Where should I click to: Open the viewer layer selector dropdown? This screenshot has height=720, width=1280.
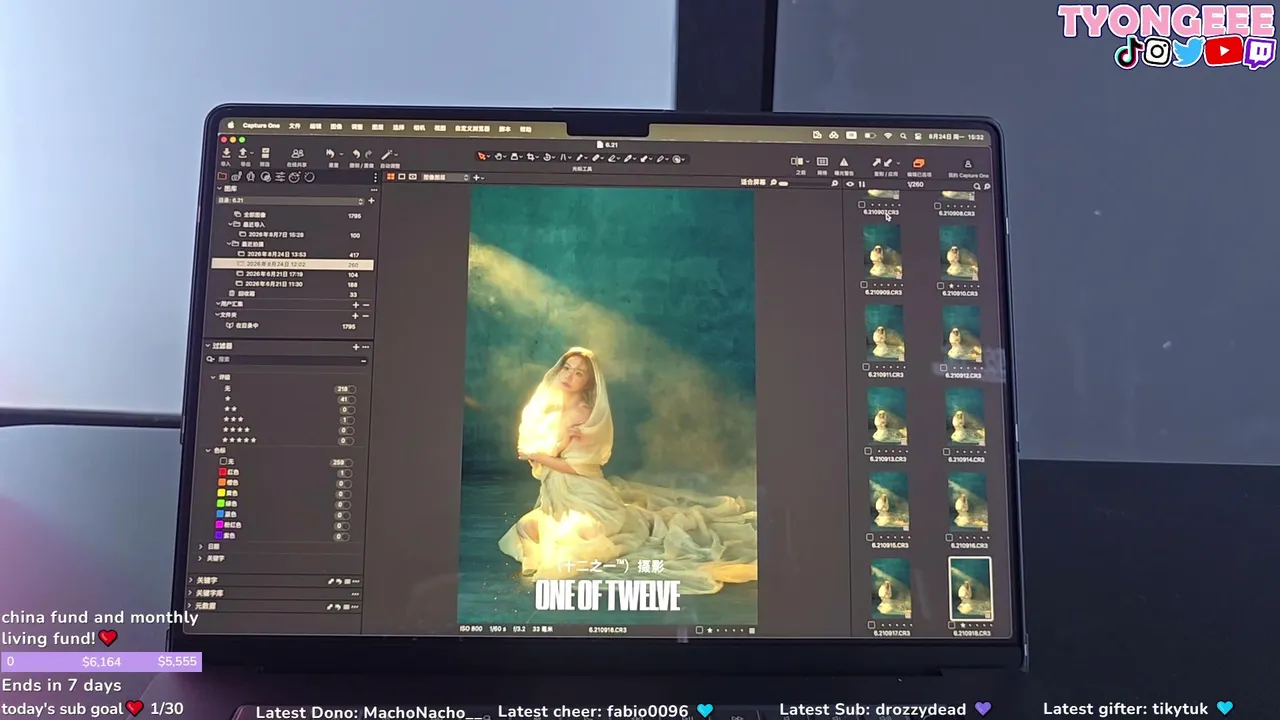445,177
